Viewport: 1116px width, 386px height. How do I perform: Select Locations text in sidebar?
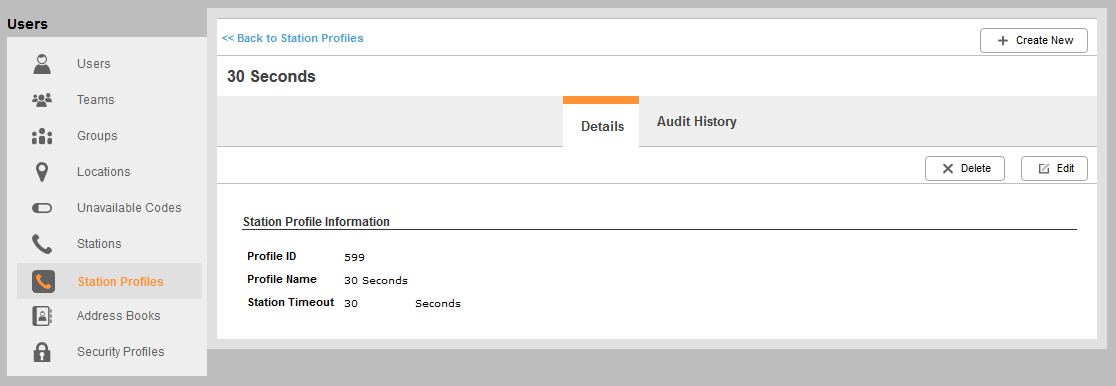click(x=104, y=172)
